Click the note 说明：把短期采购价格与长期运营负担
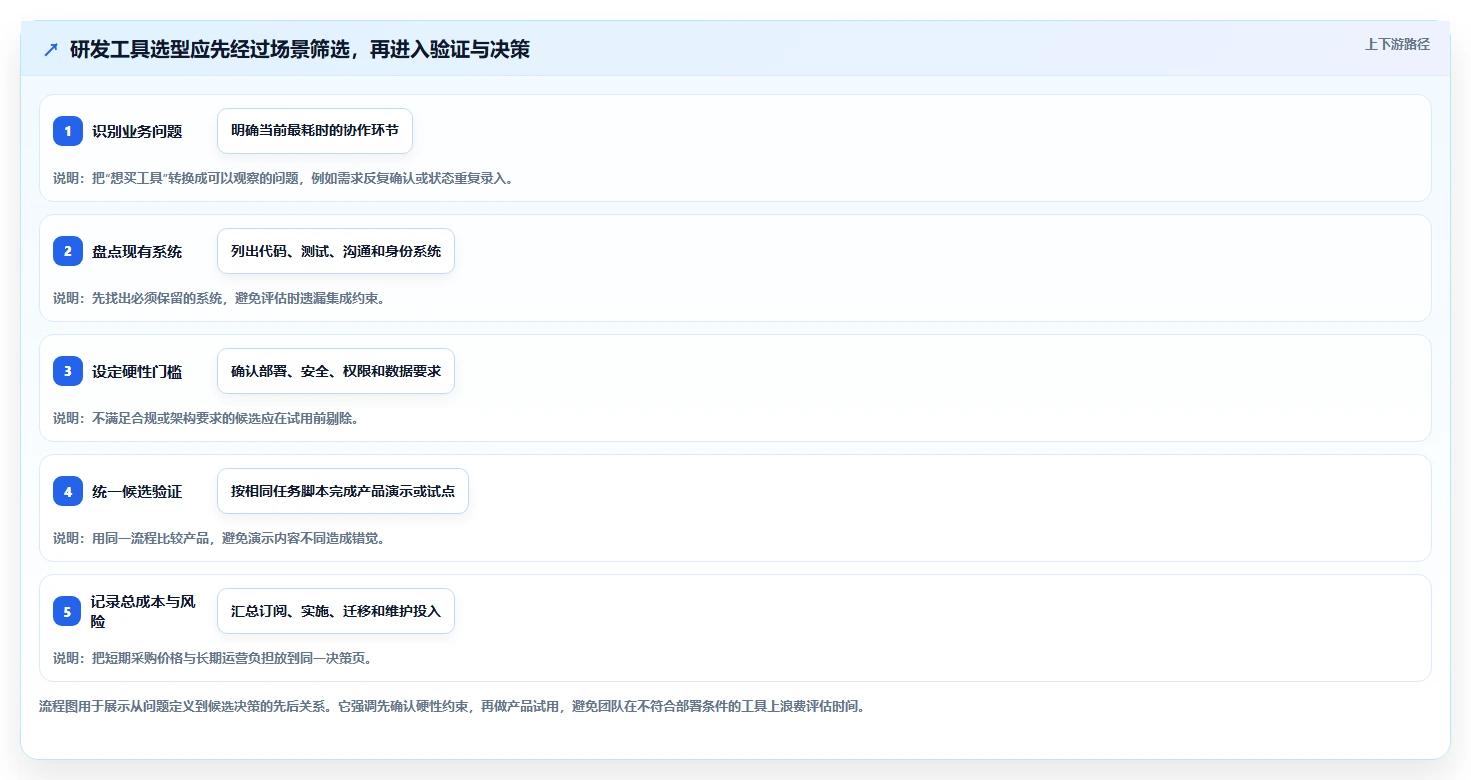 coord(213,658)
